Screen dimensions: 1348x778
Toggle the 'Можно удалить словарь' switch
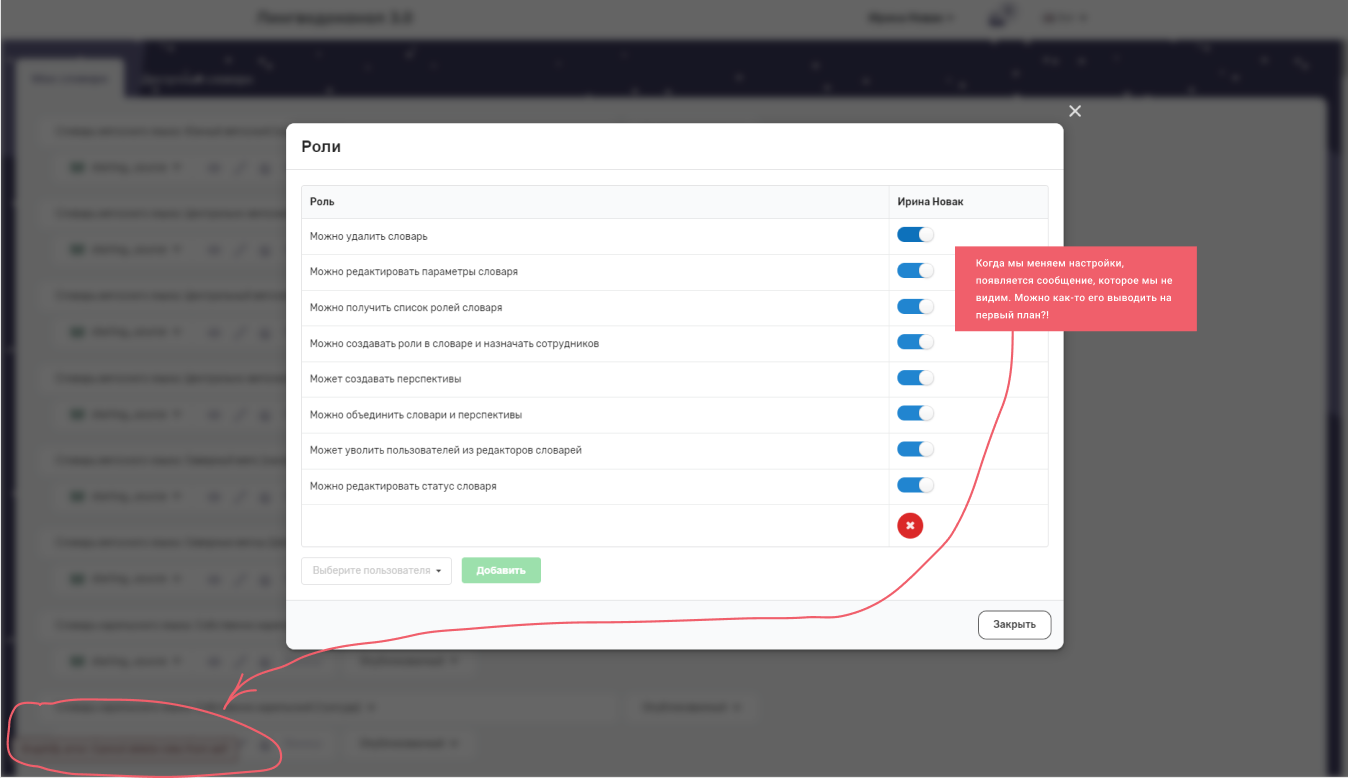coord(915,235)
